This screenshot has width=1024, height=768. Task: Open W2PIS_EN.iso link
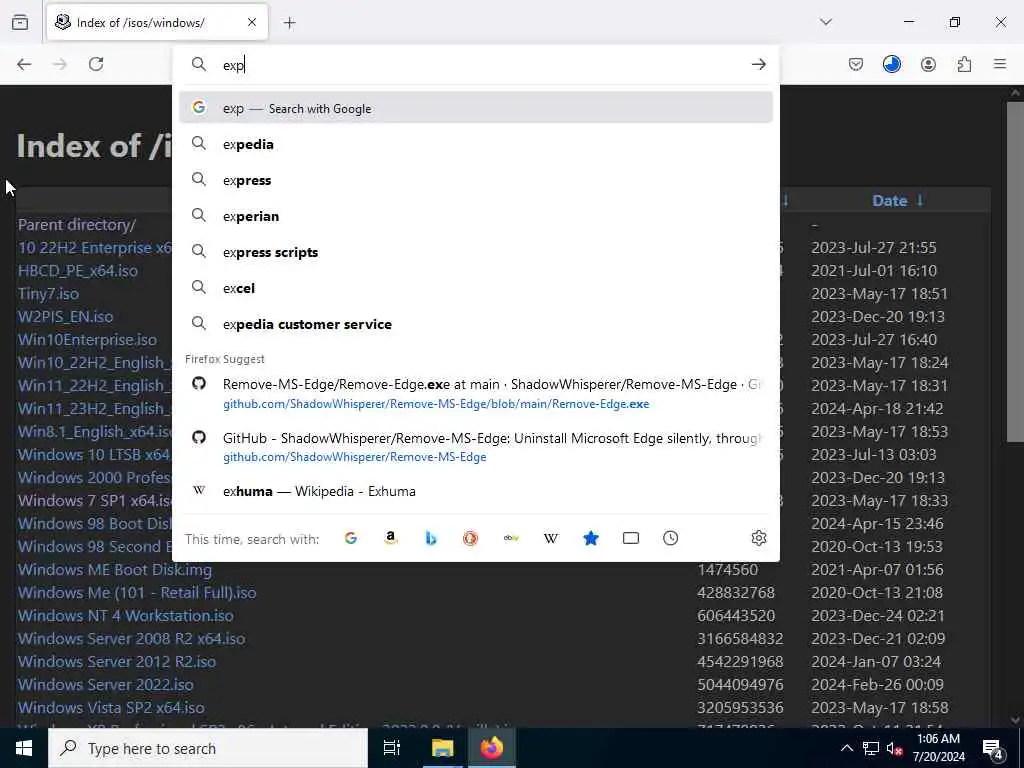(x=65, y=316)
